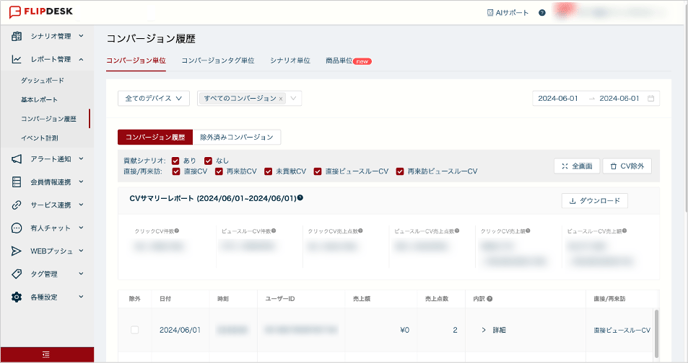688x363 pixels.
Task: Click CV除外 button
Action: (627, 166)
